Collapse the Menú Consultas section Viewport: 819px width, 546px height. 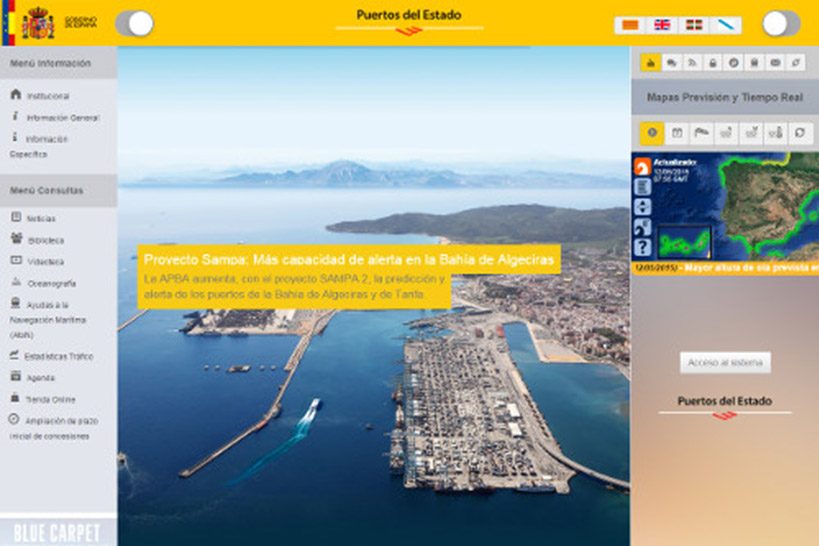(58, 190)
